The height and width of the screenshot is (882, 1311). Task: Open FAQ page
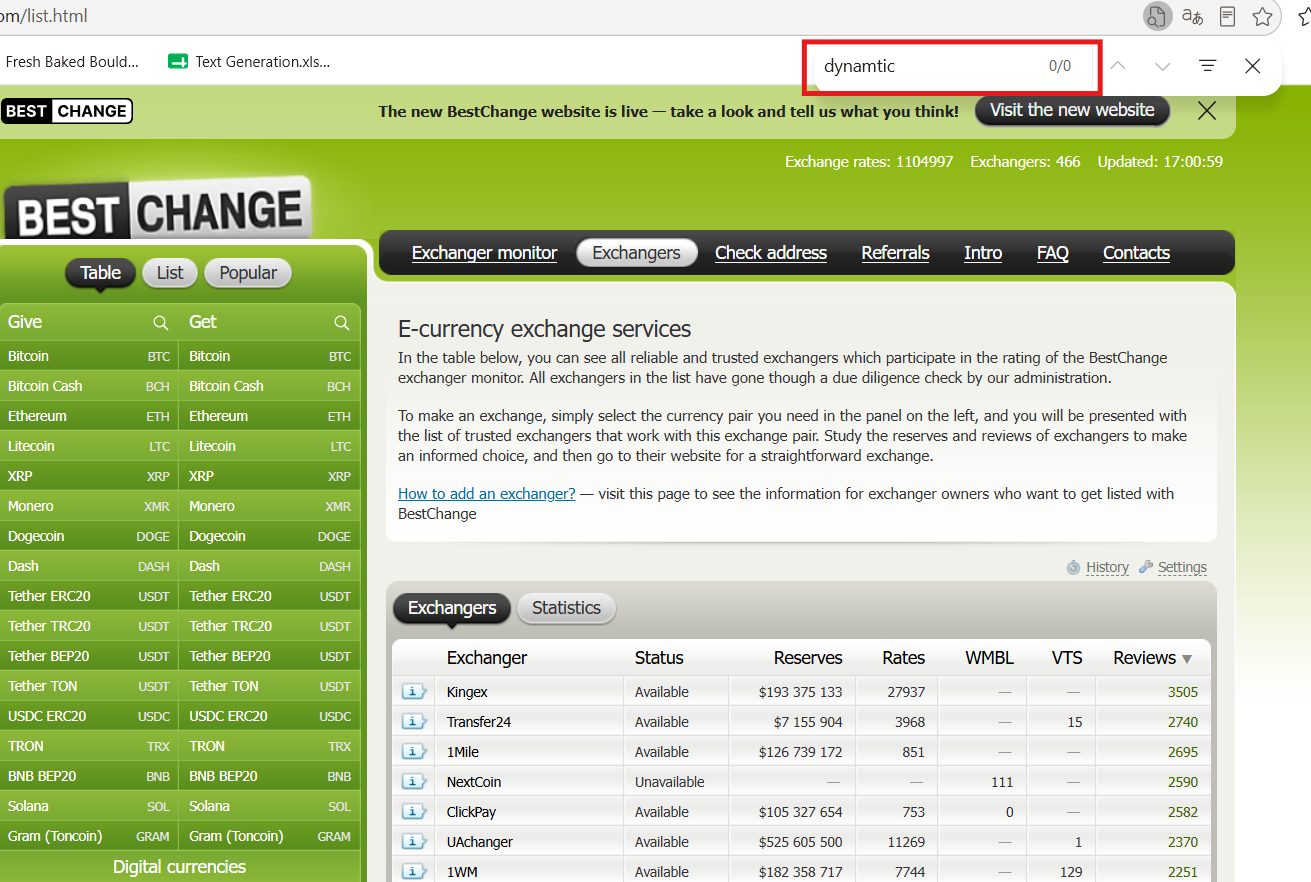pos(1052,253)
